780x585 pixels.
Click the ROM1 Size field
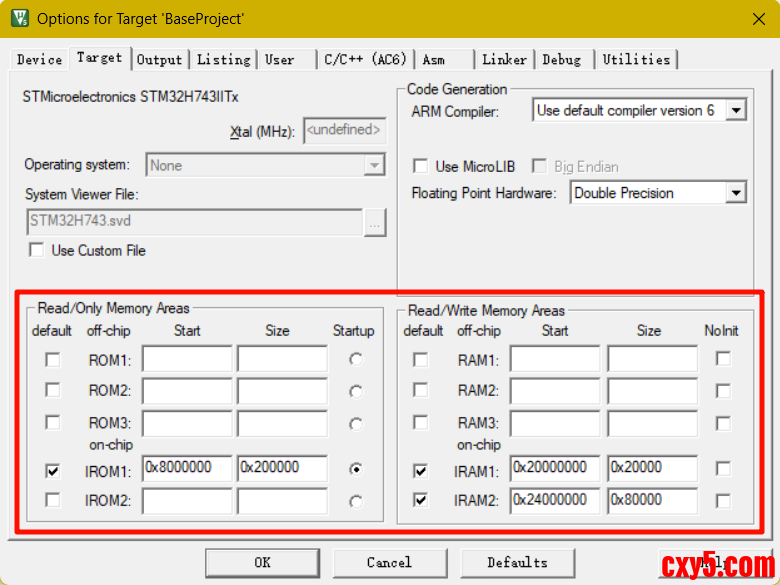[283, 359]
